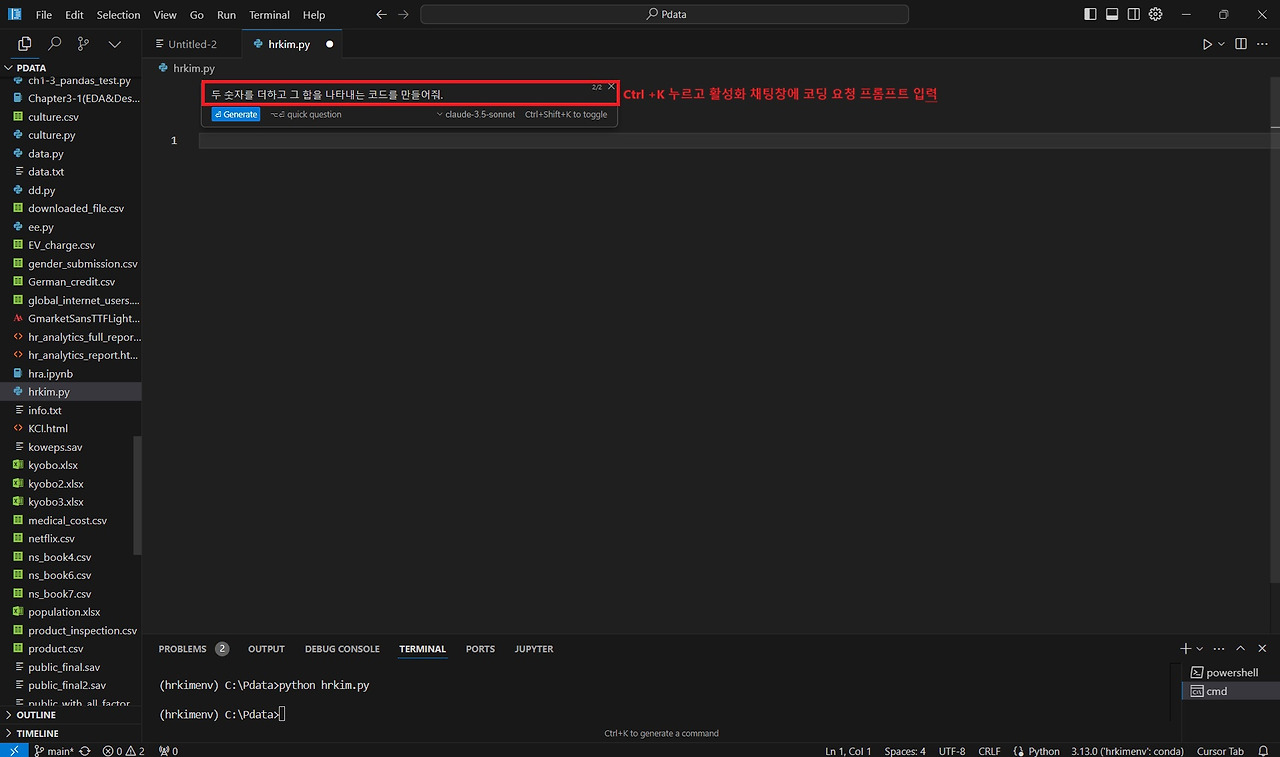The width and height of the screenshot is (1280, 757).
Task: Close the bottom panel
Action: point(1262,649)
